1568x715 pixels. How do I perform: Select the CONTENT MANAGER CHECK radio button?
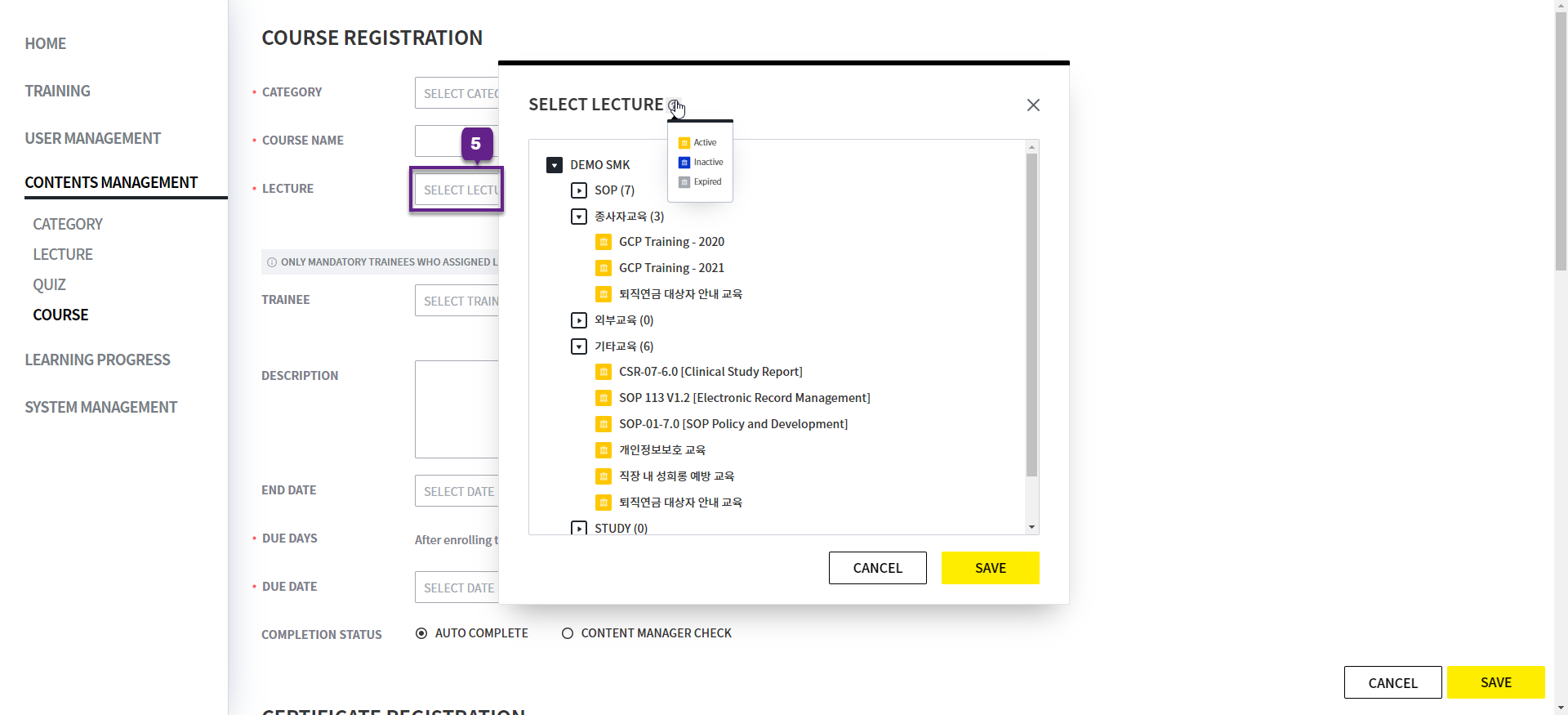click(568, 633)
